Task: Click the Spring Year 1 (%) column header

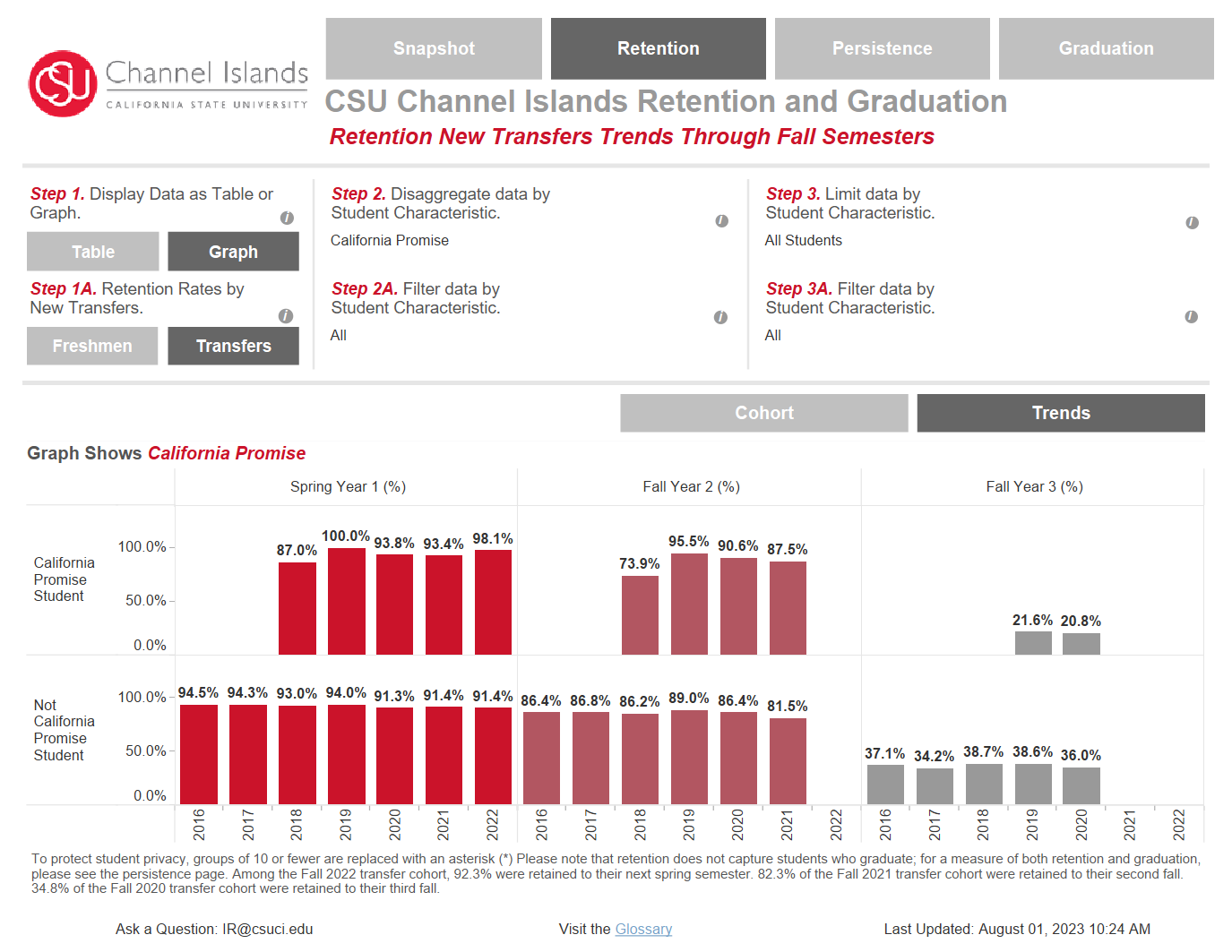Action: click(x=348, y=486)
